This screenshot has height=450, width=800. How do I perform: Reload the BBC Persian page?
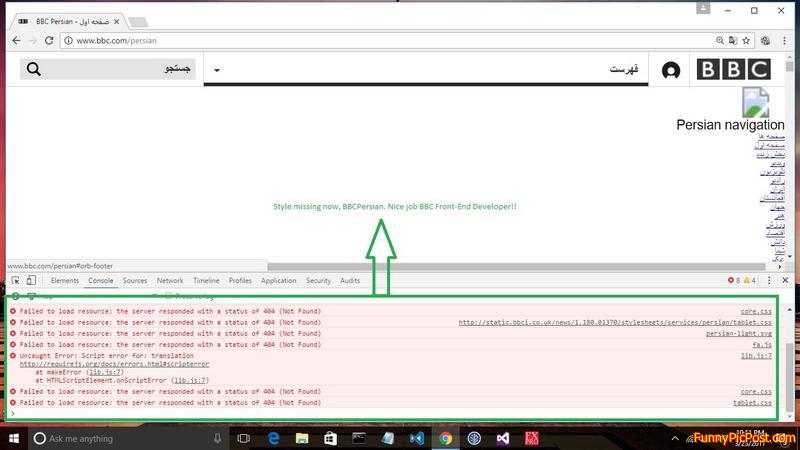click(x=49, y=40)
